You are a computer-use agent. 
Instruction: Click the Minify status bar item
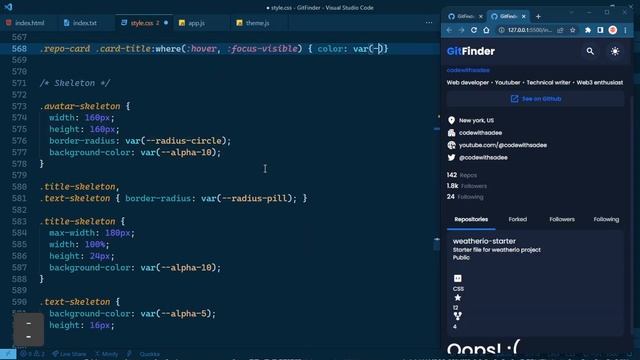click(107, 354)
